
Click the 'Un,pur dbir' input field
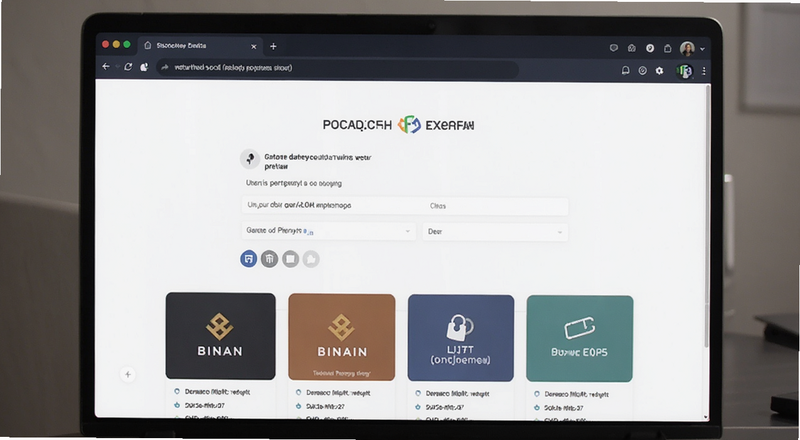pos(333,206)
